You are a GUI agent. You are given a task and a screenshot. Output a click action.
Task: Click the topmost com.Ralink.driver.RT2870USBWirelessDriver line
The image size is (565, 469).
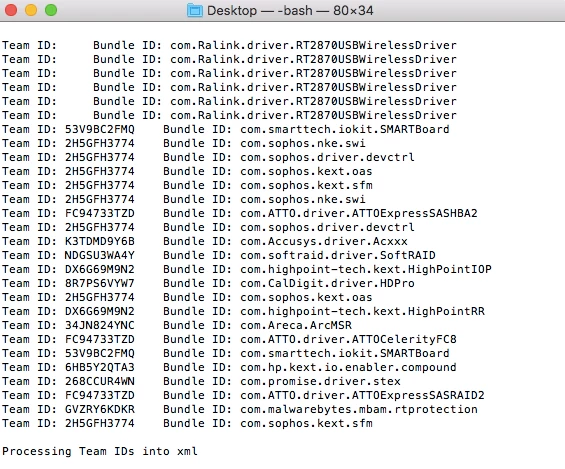coord(229,45)
